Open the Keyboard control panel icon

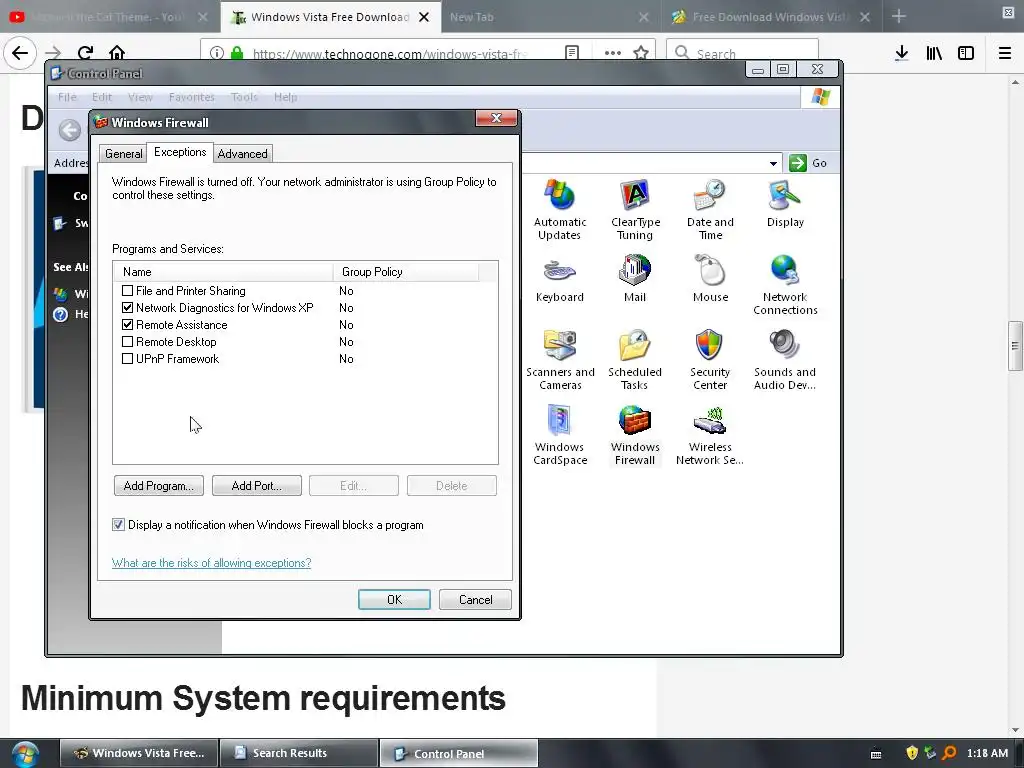(560, 278)
